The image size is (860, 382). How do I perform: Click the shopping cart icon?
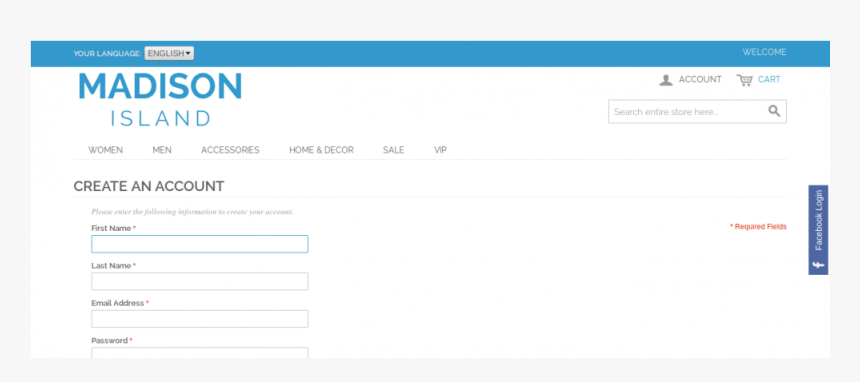[x=745, y=80]
